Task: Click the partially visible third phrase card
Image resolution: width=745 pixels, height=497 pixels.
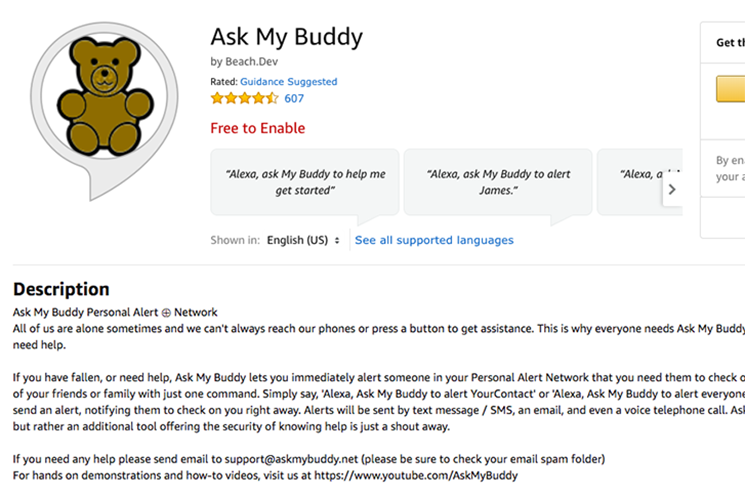Action: 637,182
